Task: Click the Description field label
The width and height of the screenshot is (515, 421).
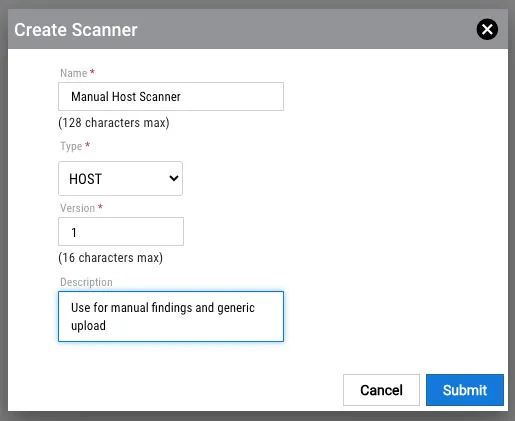Action: pos(86,282)
